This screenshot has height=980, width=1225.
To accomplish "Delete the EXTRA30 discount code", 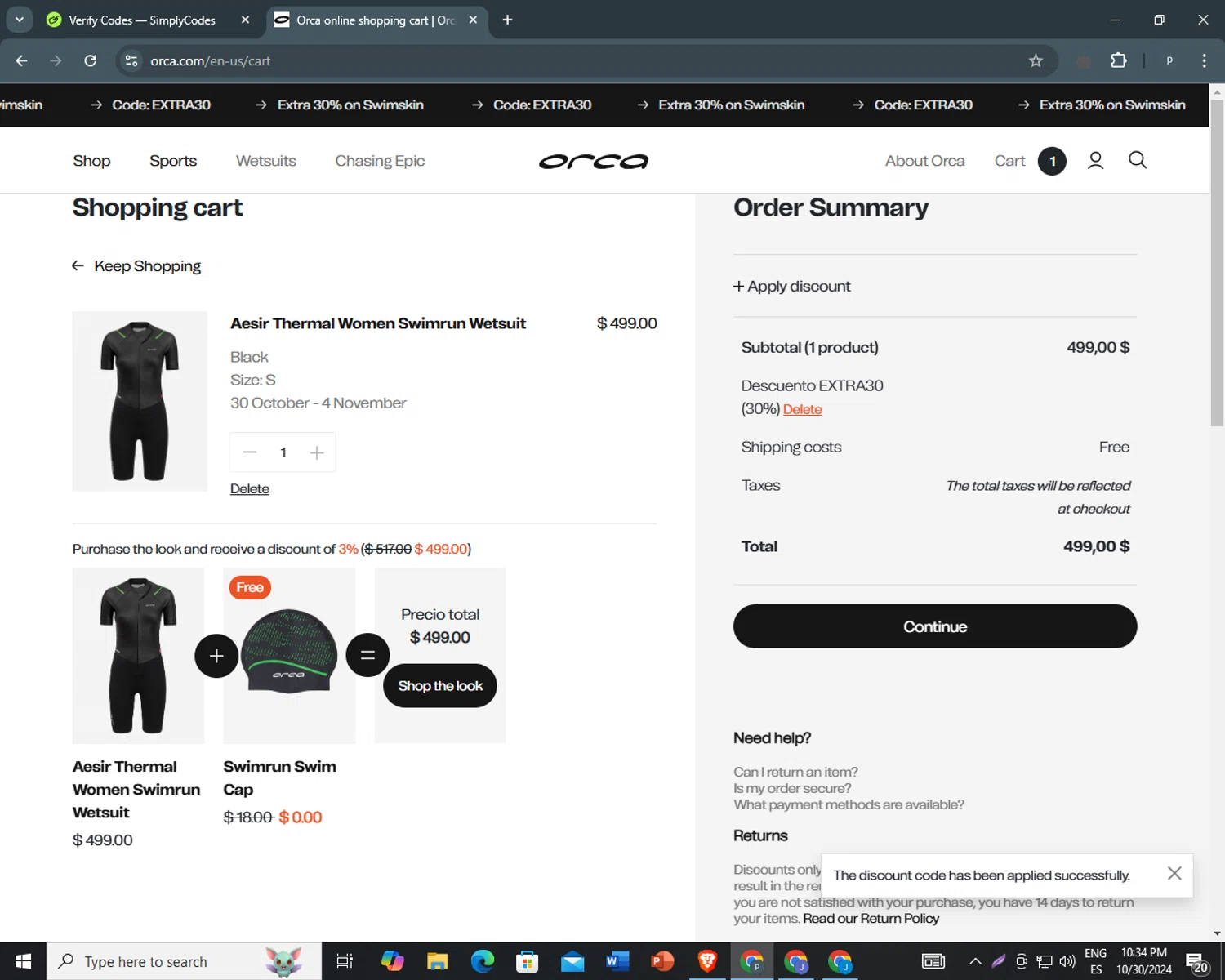I will pyautogui.click(x=802, y=409).
